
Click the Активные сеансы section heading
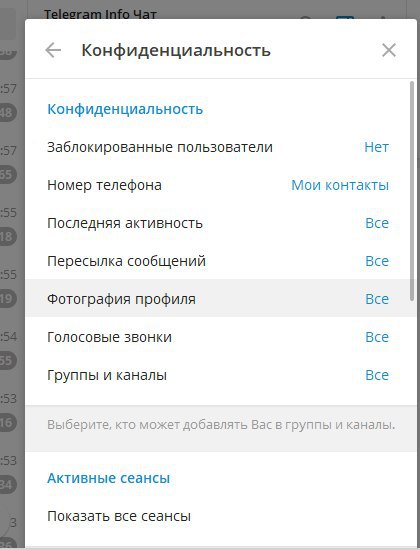tap(108, 478)
